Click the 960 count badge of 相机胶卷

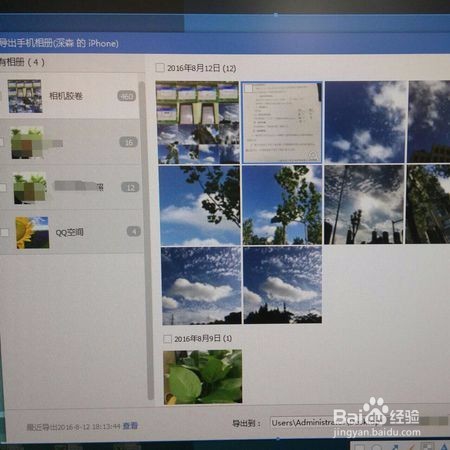point(127,96)
